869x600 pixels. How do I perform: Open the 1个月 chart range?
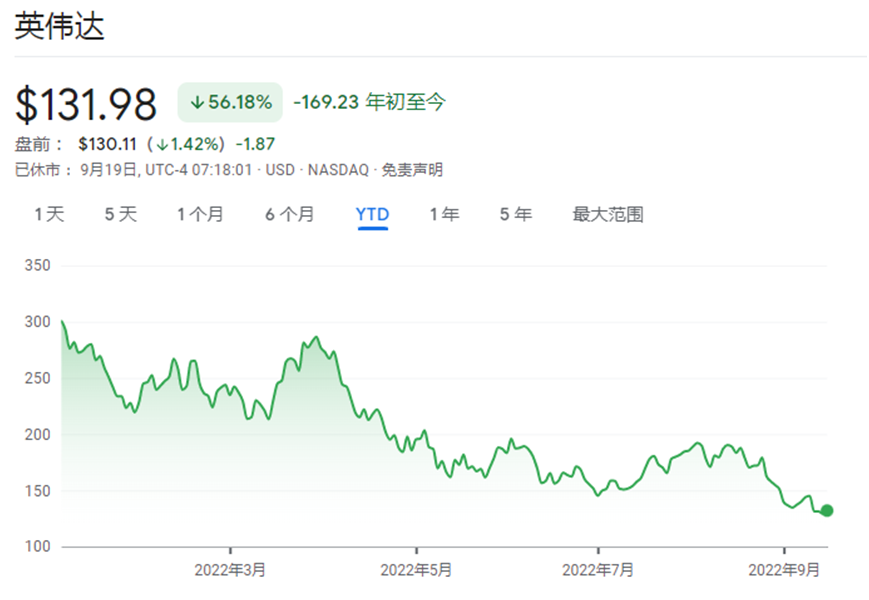[200, 214]
